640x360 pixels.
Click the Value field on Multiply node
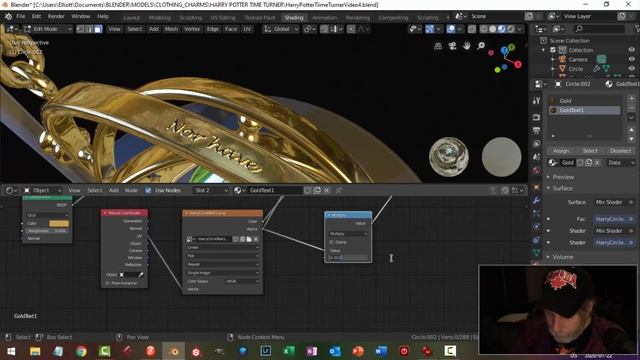(348, 258)
